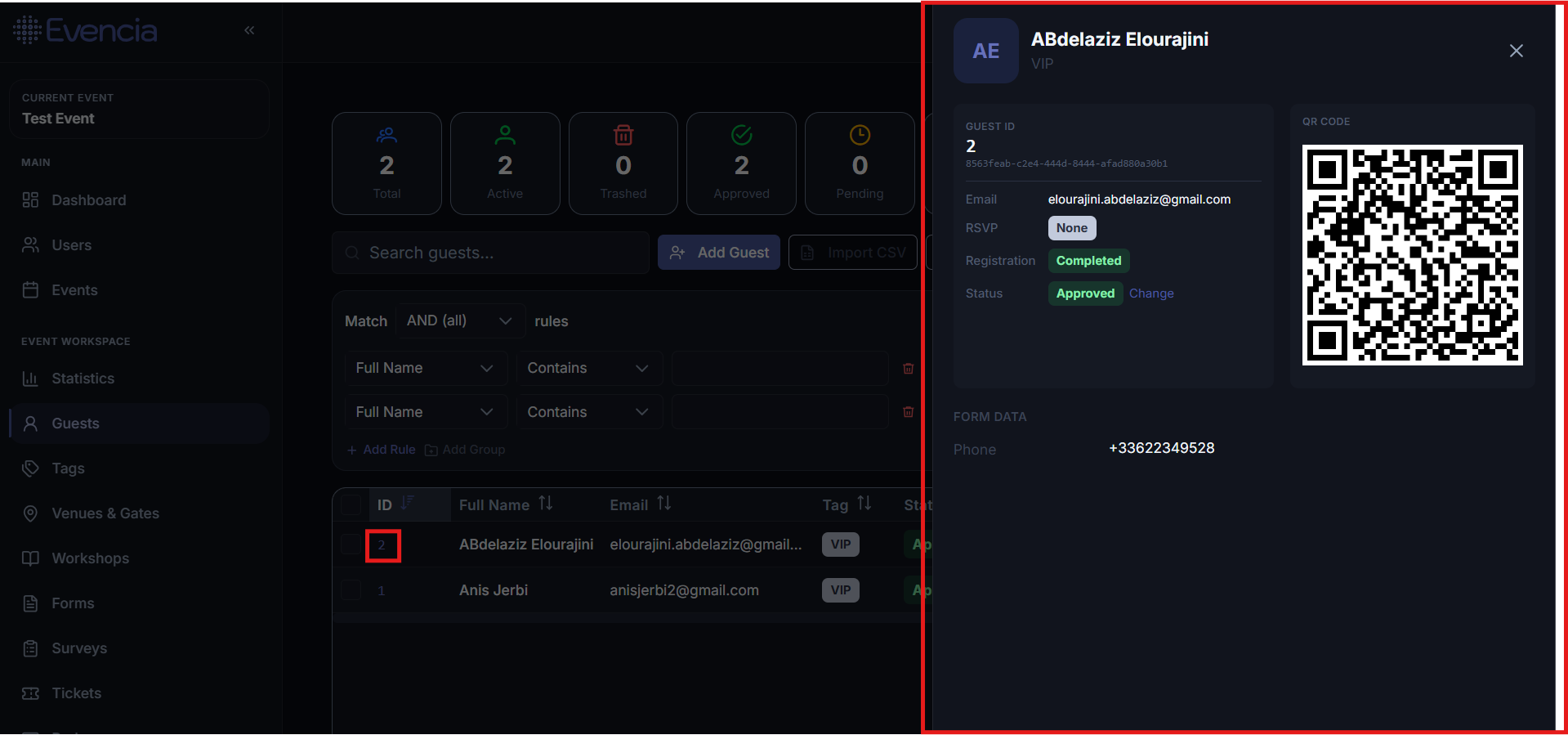Toggle the select-all guests checkbox
The height and width of the screenshot is (735, 1568).
pyautogui.click(x=351, y=504)
